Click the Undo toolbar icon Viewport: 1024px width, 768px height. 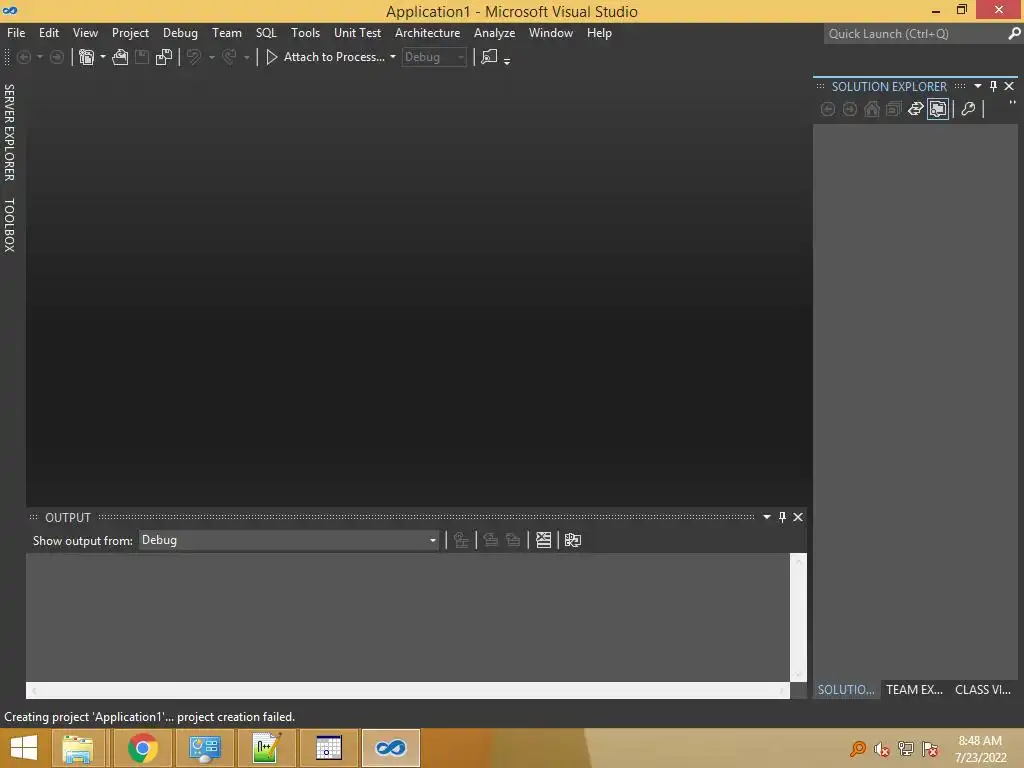click(x=194, y=57)
